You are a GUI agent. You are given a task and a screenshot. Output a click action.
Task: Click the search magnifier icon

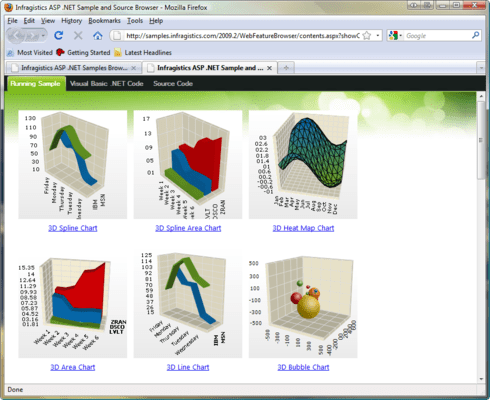click(475, 35)
